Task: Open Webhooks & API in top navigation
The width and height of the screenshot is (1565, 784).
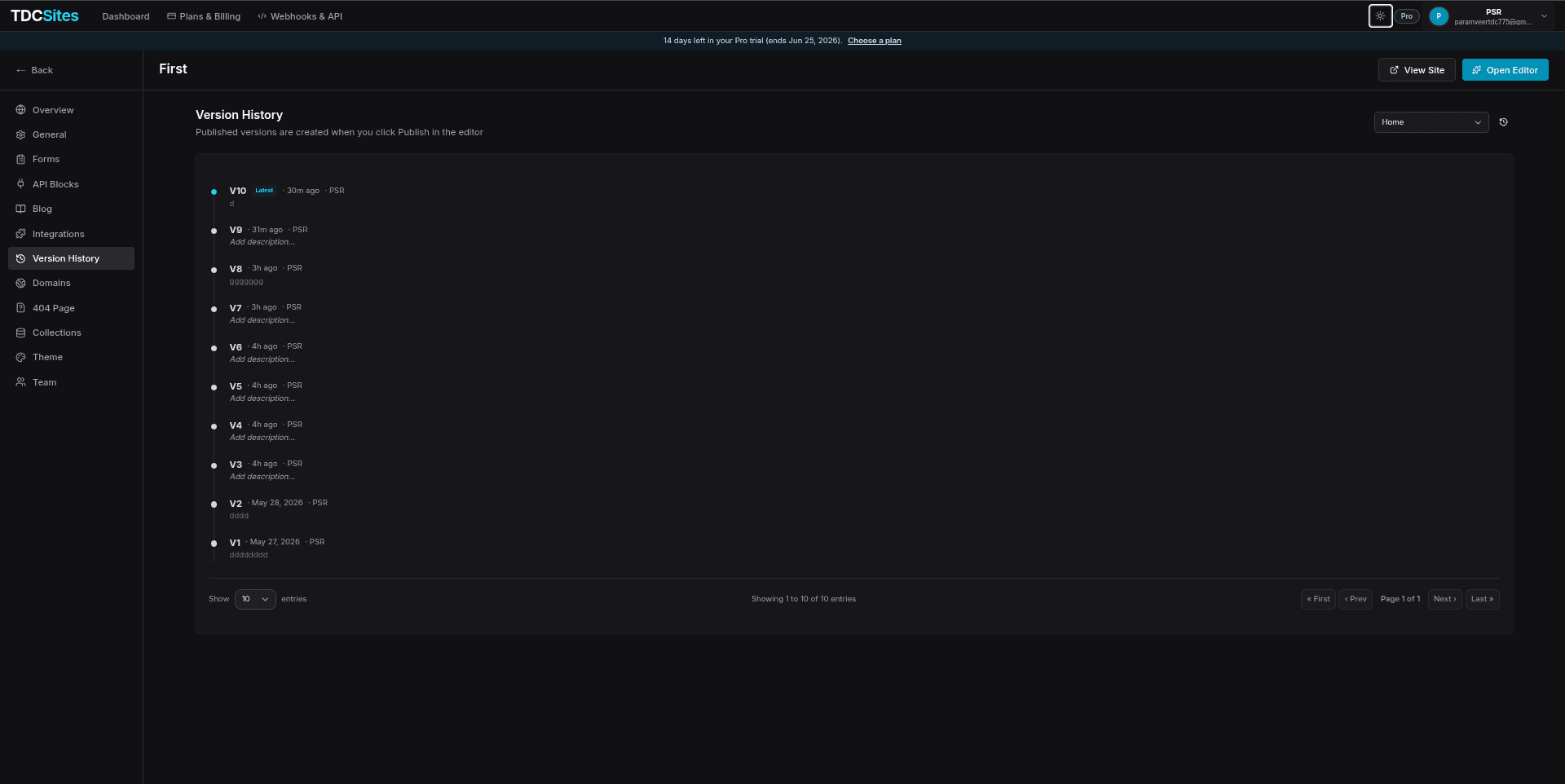Action: [x=300, y=16]
